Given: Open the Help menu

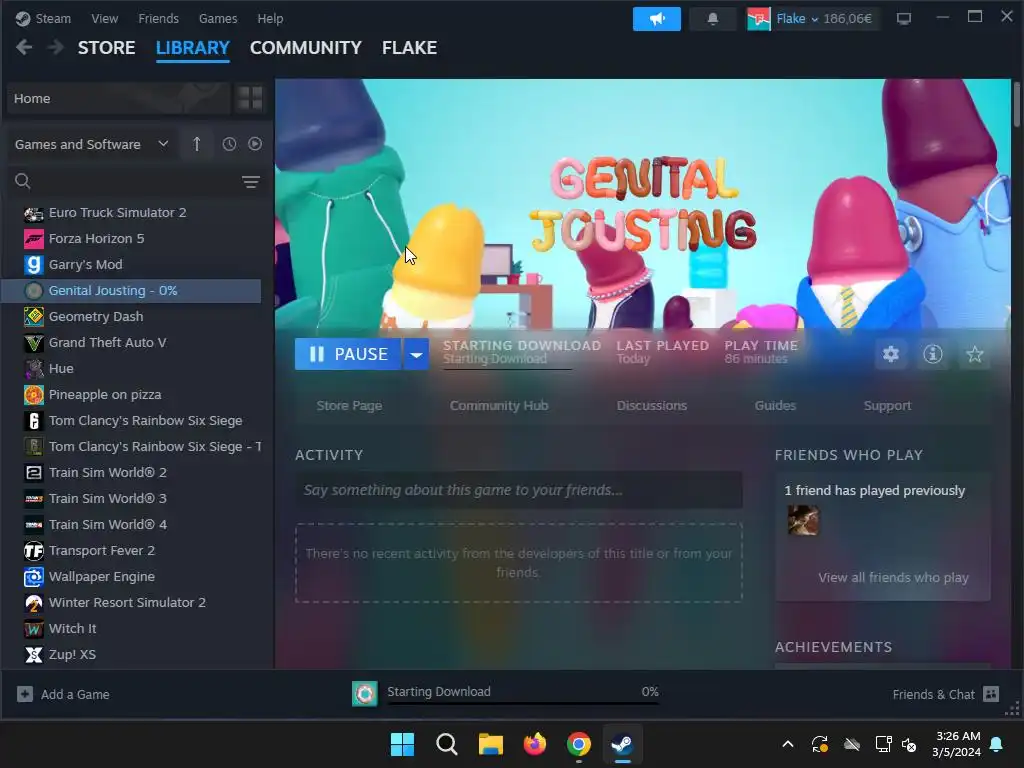Looking at the screenshot, I should pos(270,18).
